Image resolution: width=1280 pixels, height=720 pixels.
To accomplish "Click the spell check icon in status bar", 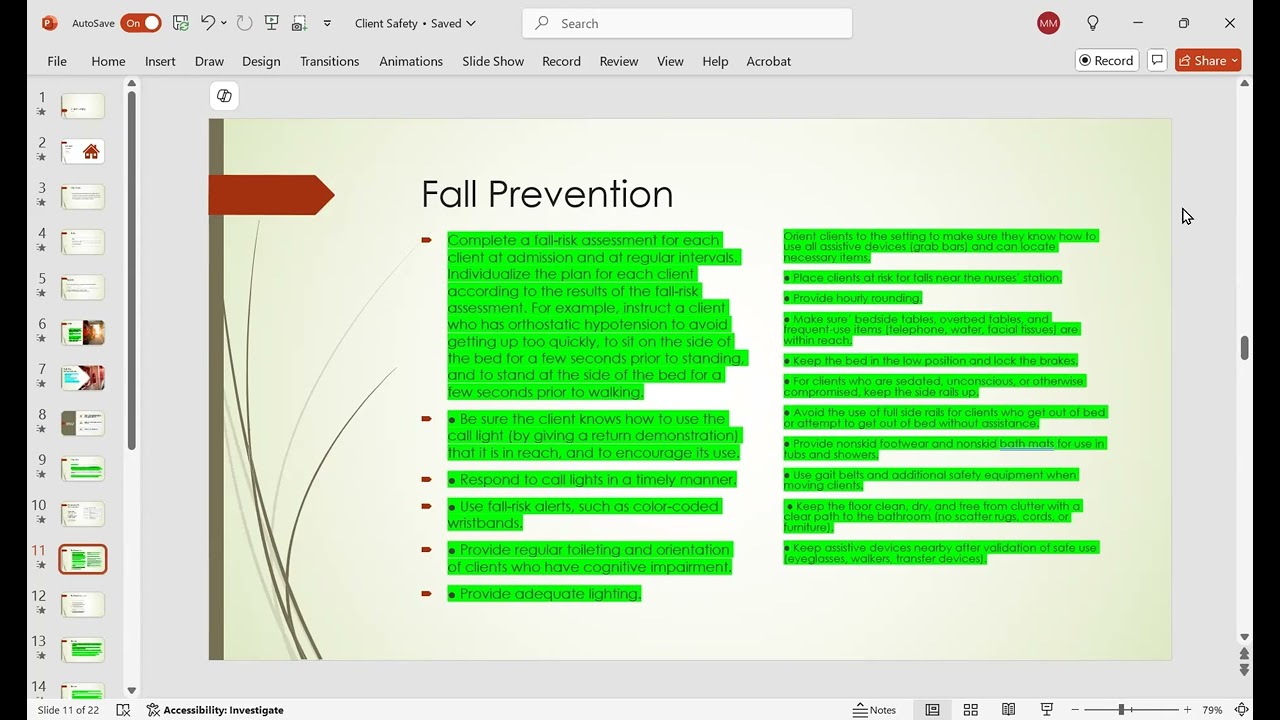I will click(123, 710).
